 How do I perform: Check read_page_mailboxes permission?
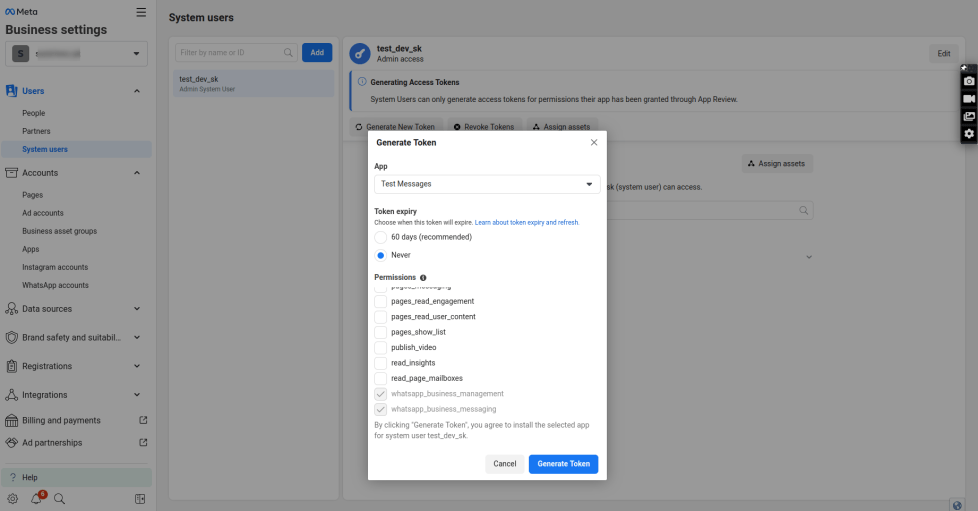(x=380, y=378)
